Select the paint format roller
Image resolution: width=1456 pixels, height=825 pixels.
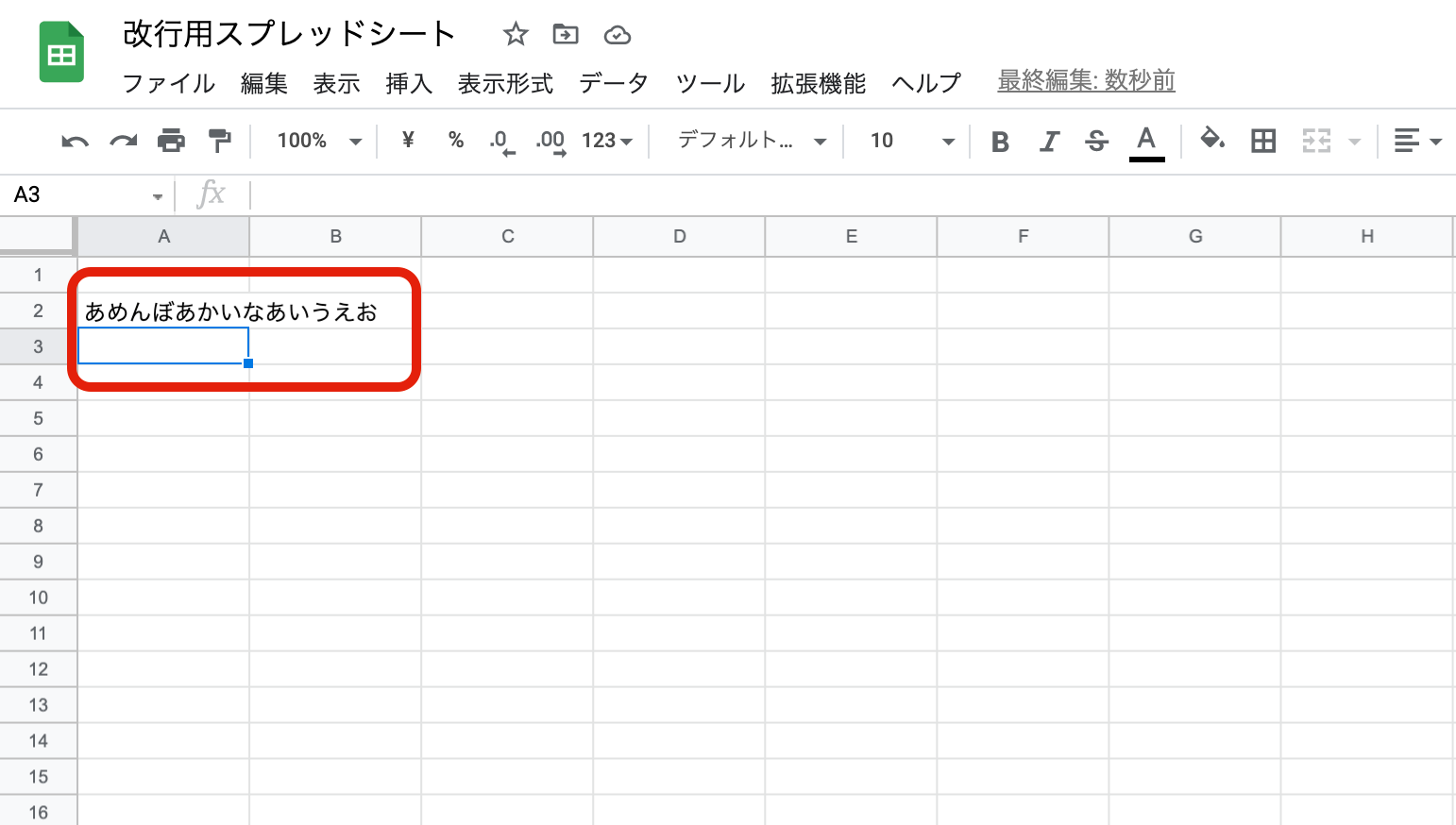click(x=220, y=141)
